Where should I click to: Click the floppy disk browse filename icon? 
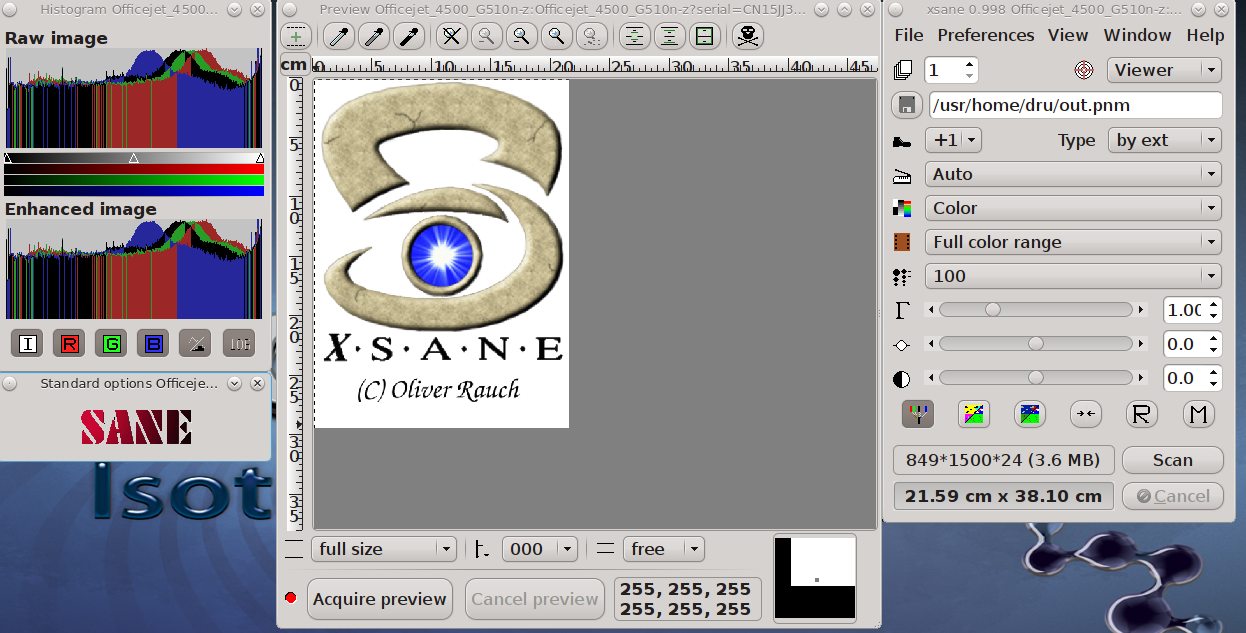[x=906, y=105]
